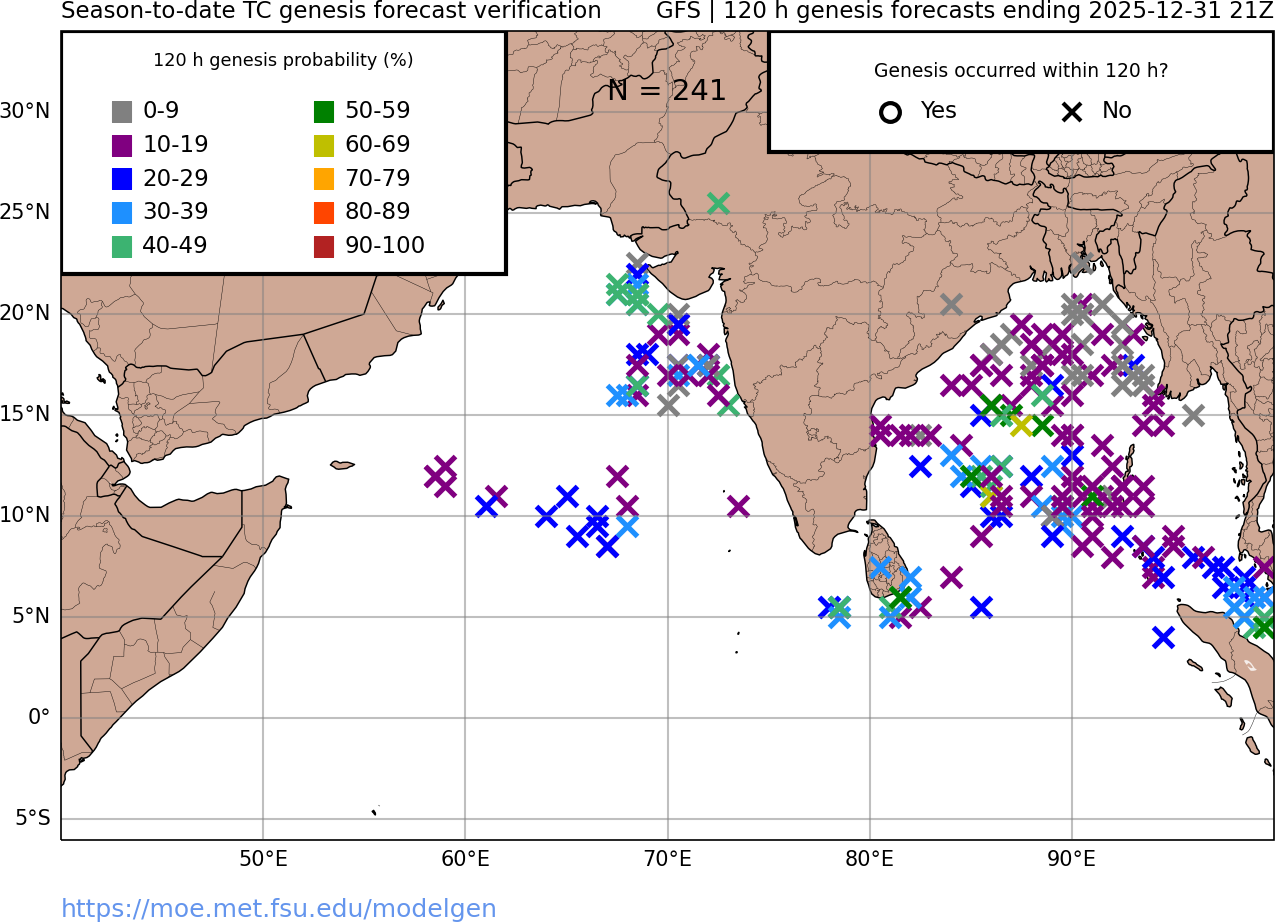Screen dimensions: 1275x922
Task: Select the gray 0-9 legend swatch
Action: pos(122,112)
